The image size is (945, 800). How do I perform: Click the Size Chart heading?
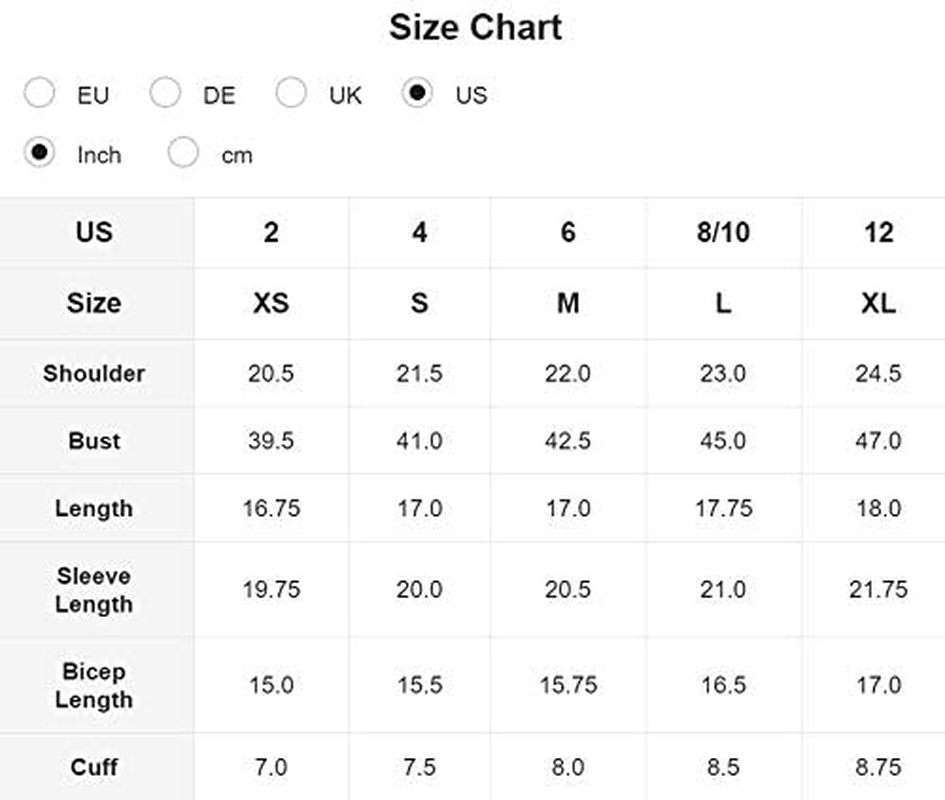coord(475,27)
